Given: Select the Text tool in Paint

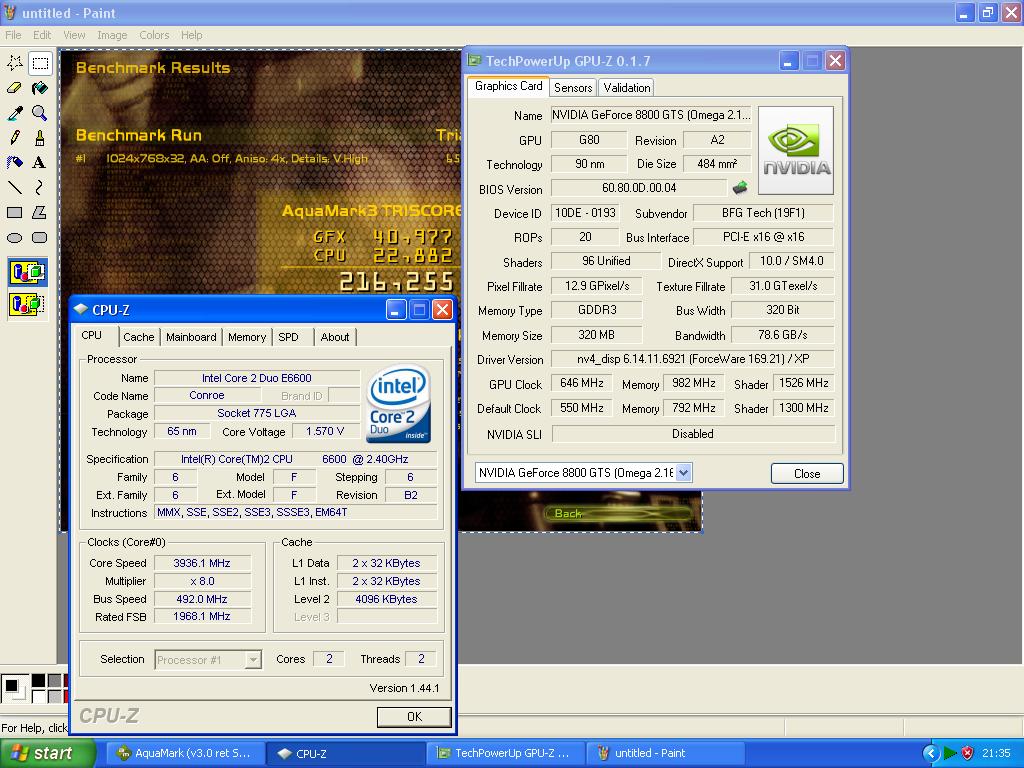Looking at the screenshot, I should [x=40, y=162].
